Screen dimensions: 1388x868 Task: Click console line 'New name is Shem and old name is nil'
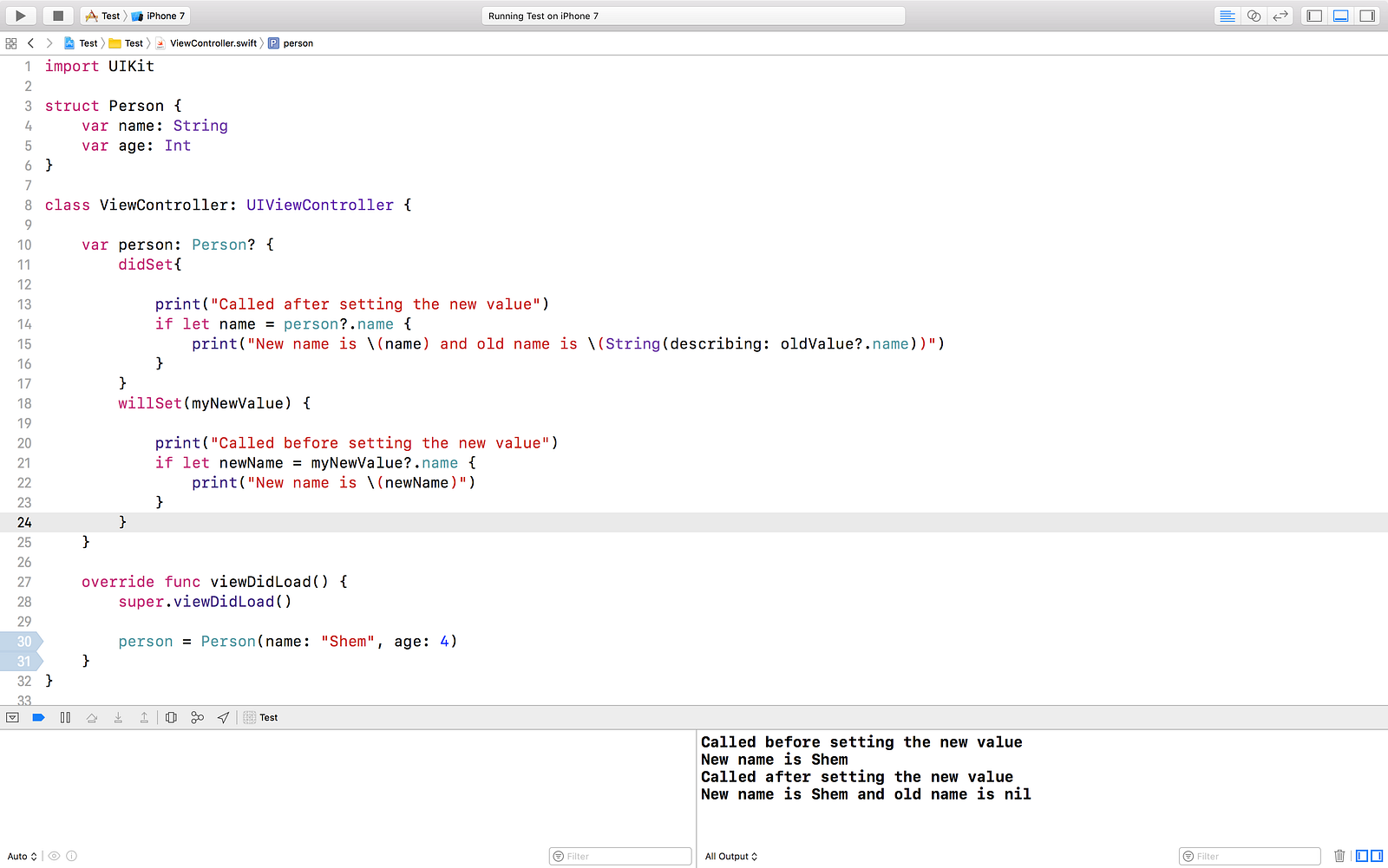866,794
